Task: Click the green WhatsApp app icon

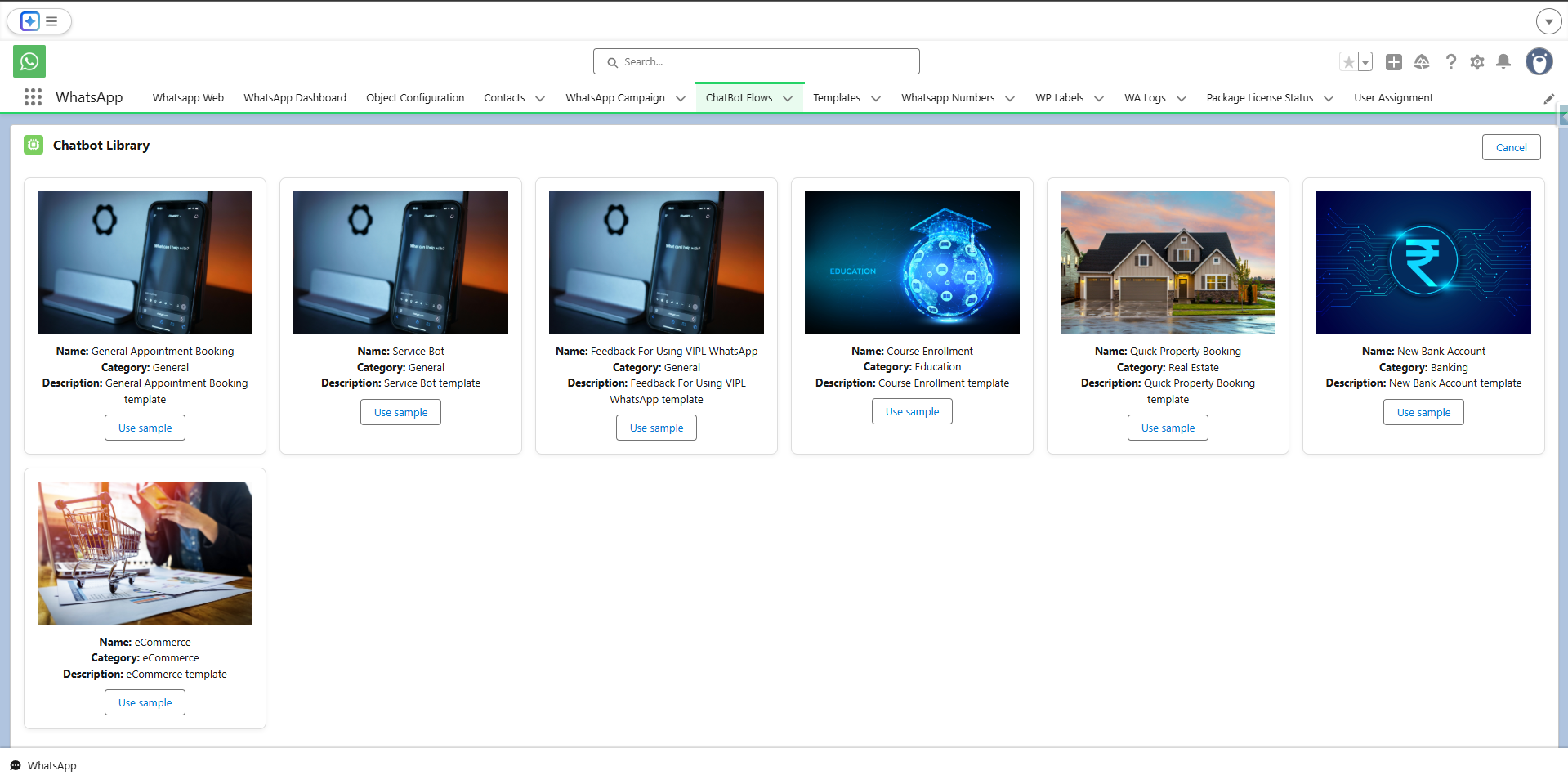Action: tap(29, 61)
